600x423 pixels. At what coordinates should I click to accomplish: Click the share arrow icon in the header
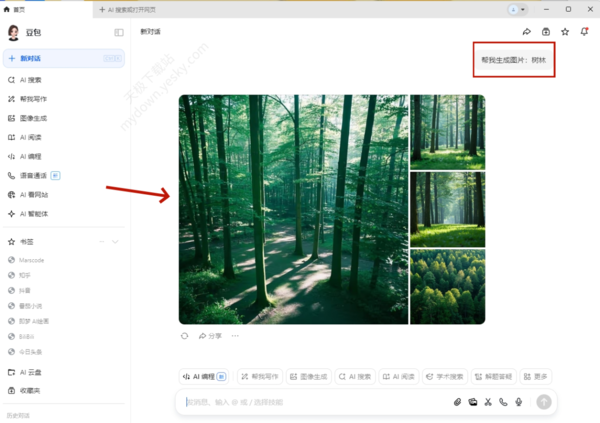(x=527, y=32)
